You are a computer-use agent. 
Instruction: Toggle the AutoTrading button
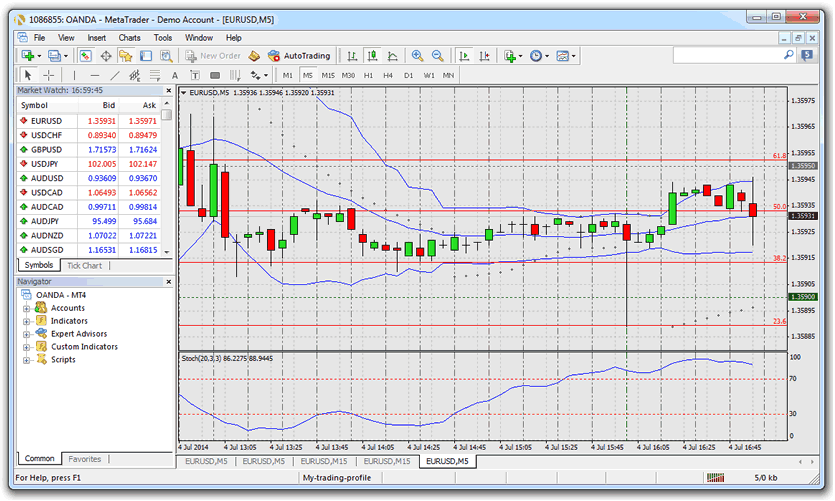(299, 56)
